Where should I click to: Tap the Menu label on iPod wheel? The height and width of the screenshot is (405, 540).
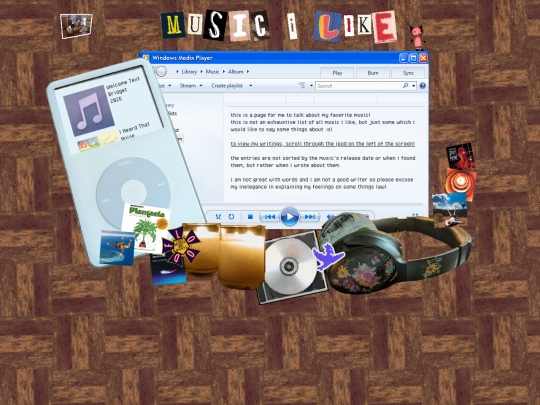pyautogui.click(x=124, y=163)
